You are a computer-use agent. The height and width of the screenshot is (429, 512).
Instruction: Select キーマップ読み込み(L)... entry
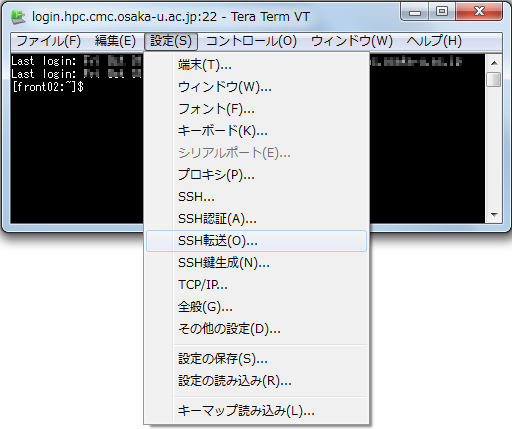256,411
